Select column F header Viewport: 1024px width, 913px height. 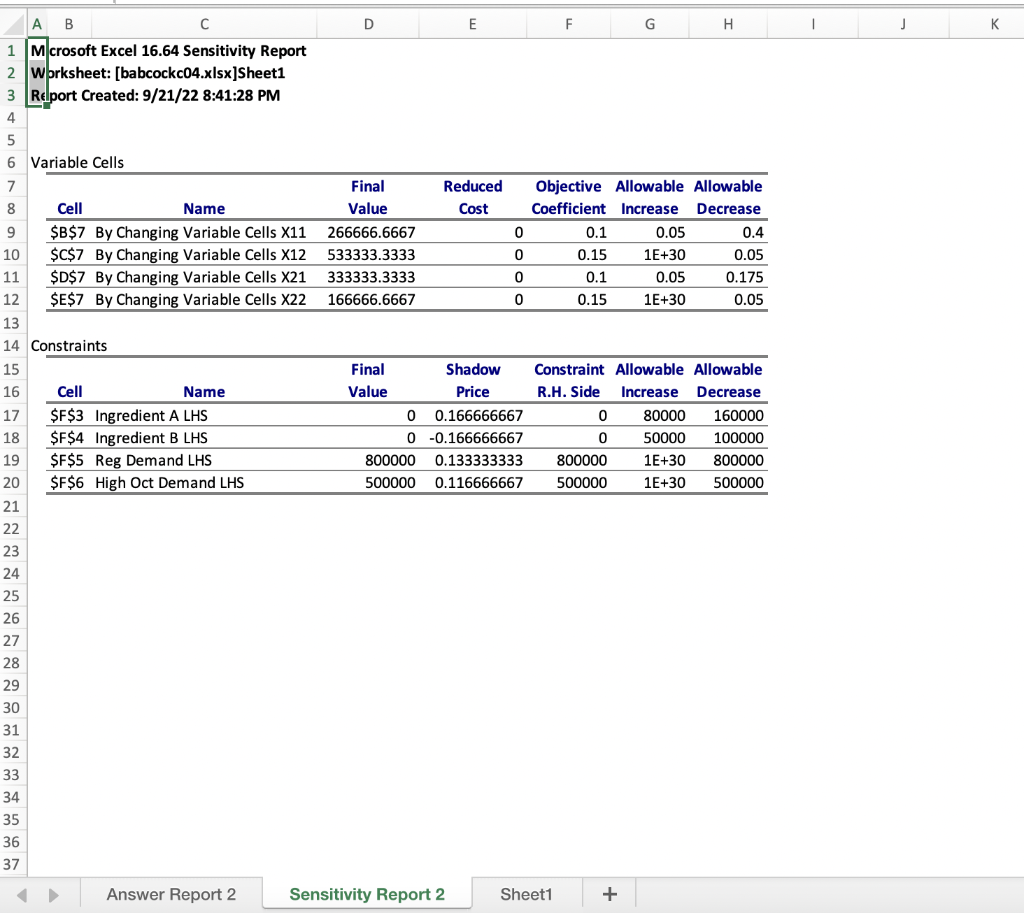568,23
